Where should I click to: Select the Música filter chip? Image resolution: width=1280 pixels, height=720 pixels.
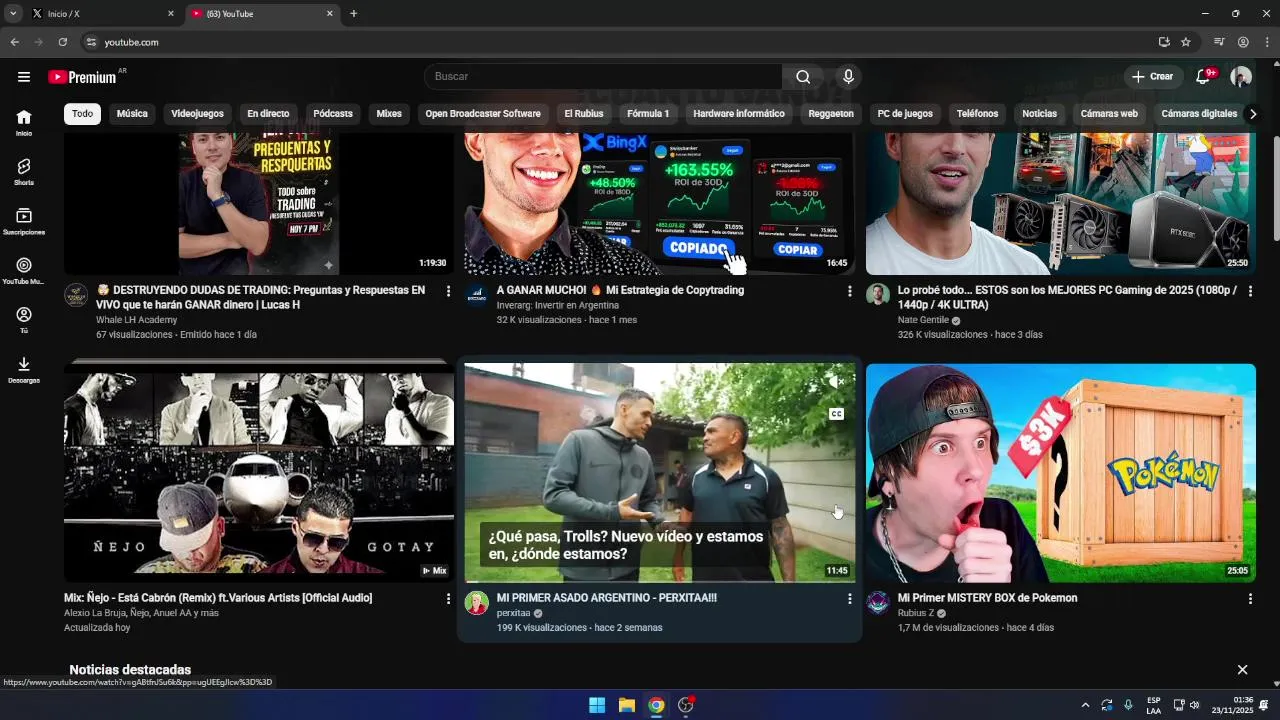132,114
